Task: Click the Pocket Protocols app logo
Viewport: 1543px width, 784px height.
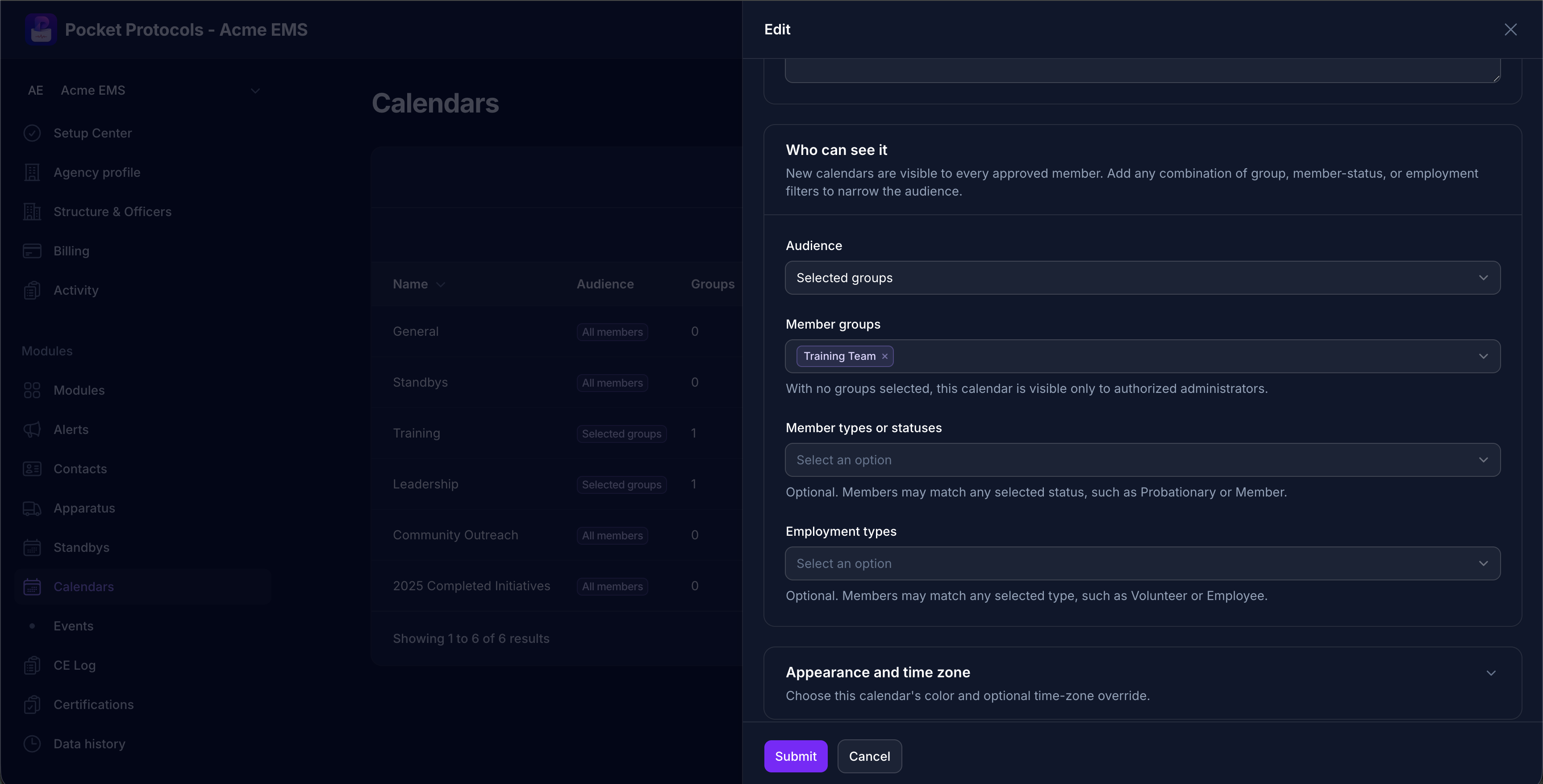Action: click(x=41, y=29)
